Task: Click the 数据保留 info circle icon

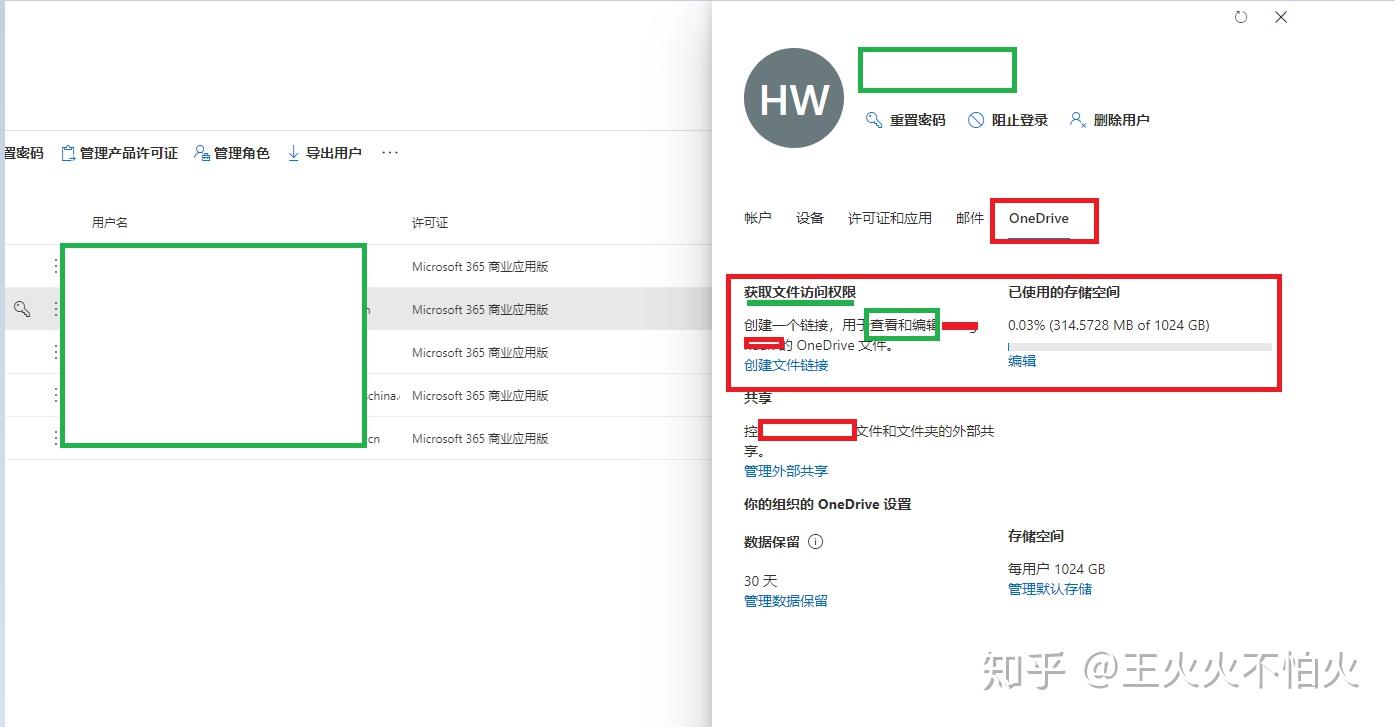Action: tap(815, 542)
